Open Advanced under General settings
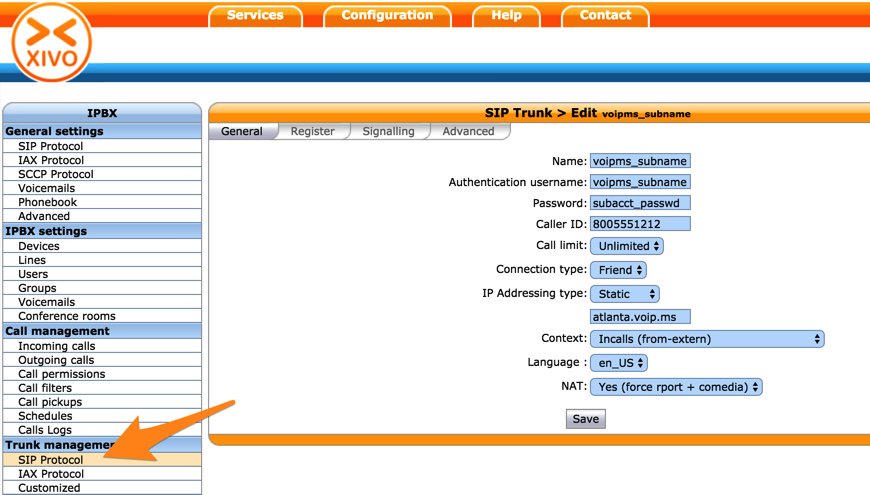The image size is (870, 495). coord(102,216)
